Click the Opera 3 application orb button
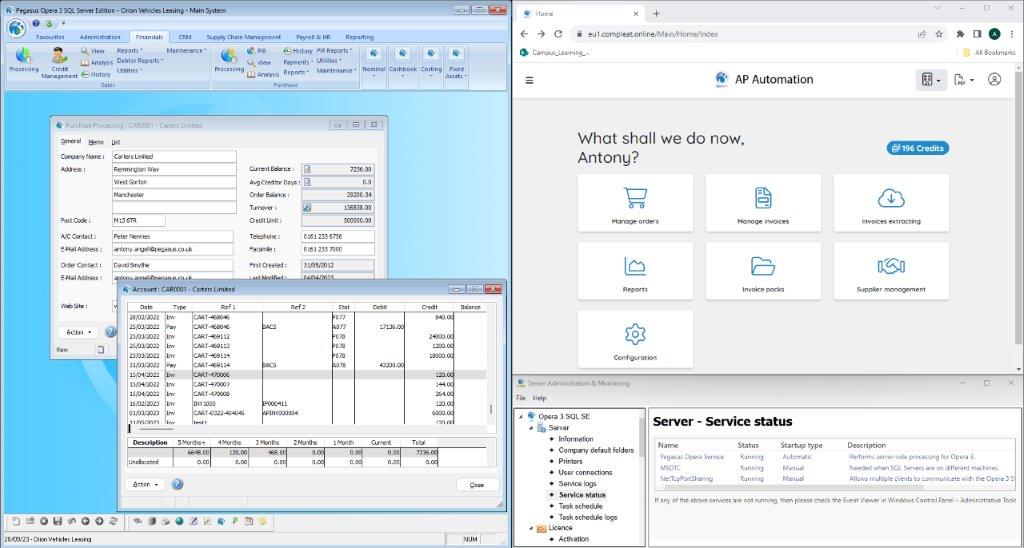1024x548 pixels. (x=16, y=28)
